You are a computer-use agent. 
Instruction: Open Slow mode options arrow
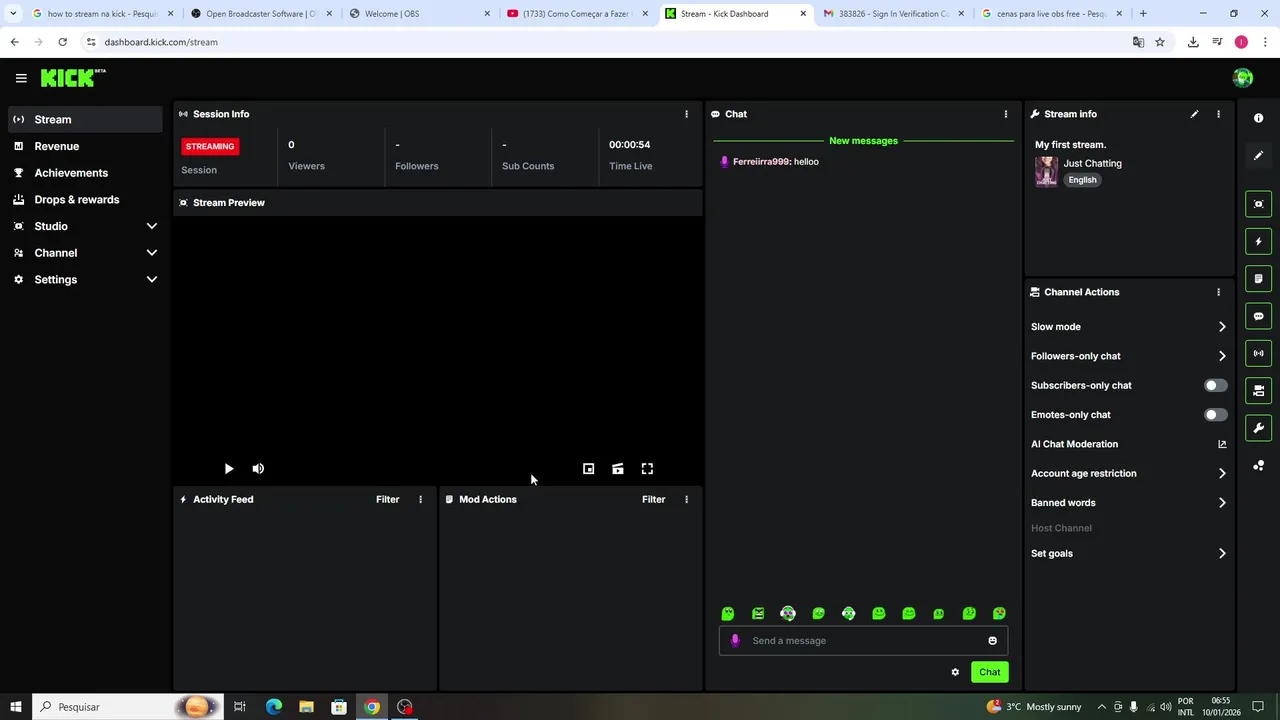[1222, 327]
